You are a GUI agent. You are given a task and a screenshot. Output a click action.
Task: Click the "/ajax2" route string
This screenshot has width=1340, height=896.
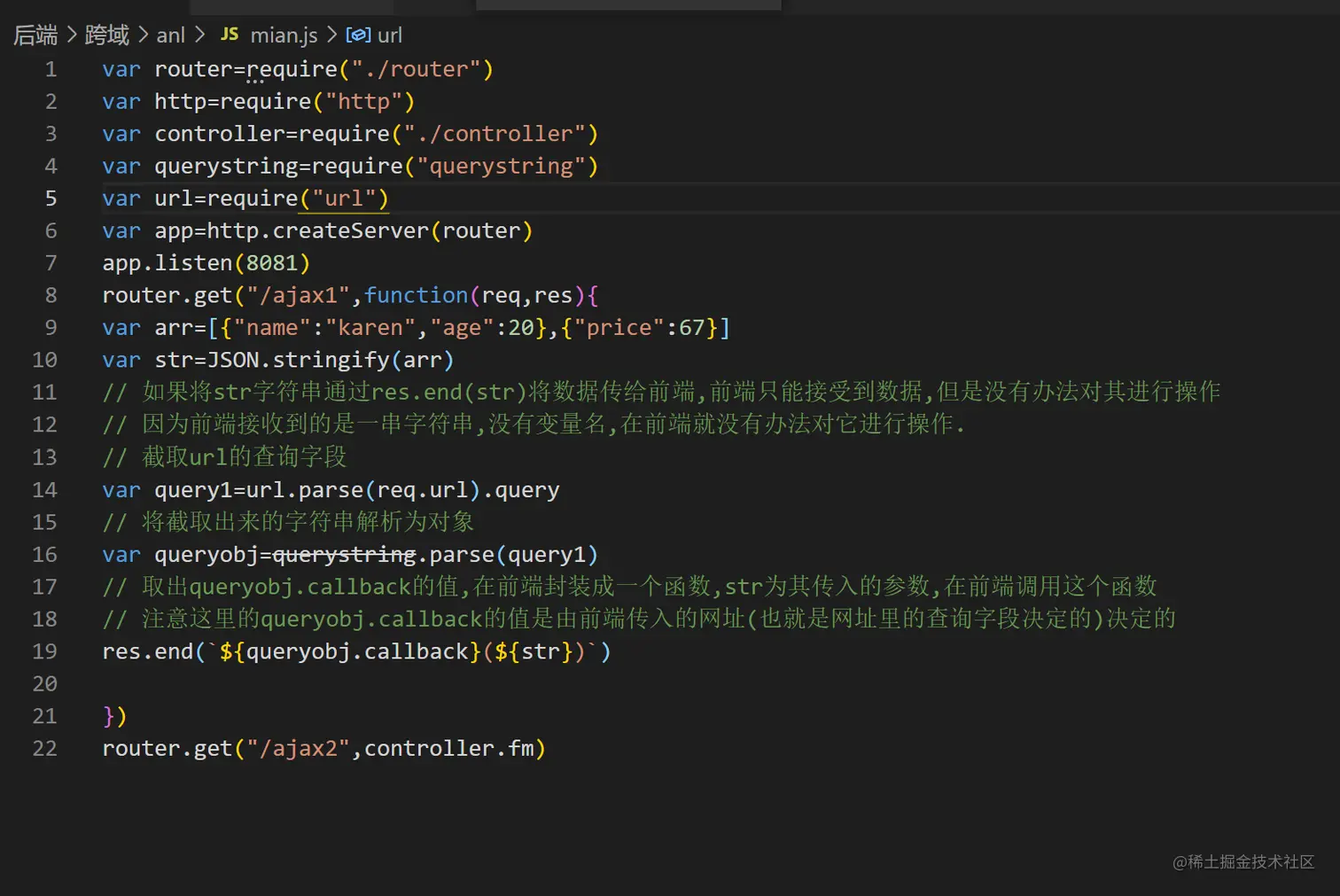299,749
